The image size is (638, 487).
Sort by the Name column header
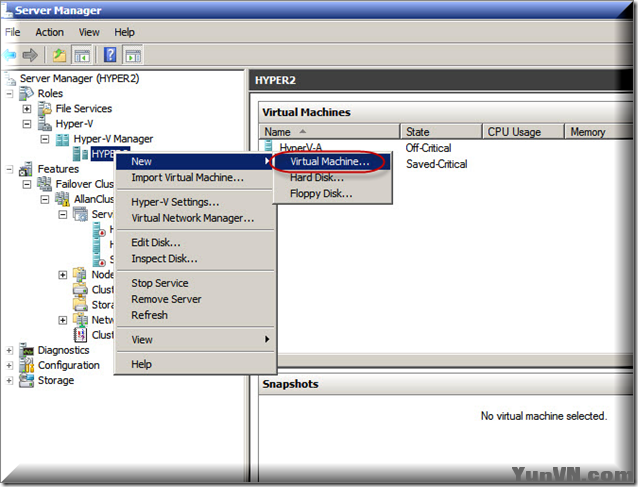coord(330,132)
